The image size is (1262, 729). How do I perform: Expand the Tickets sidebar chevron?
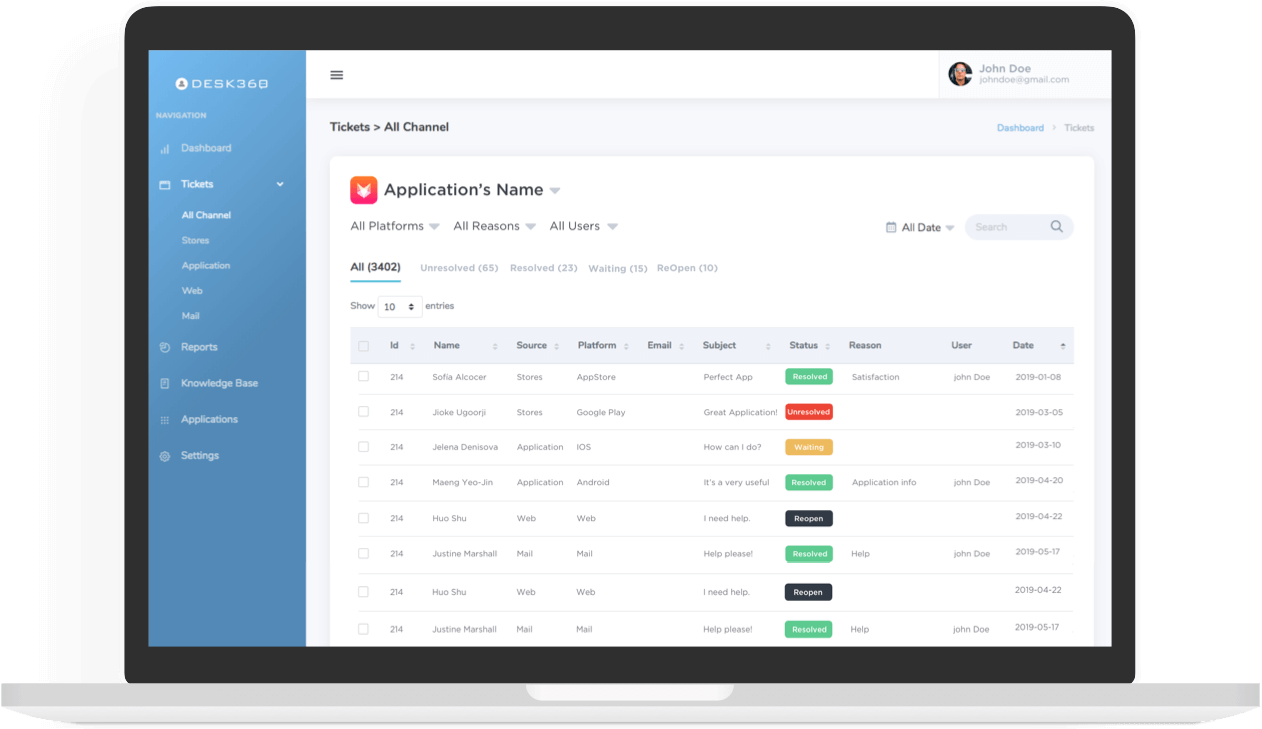pyautogui.click(x=280, y=185)
